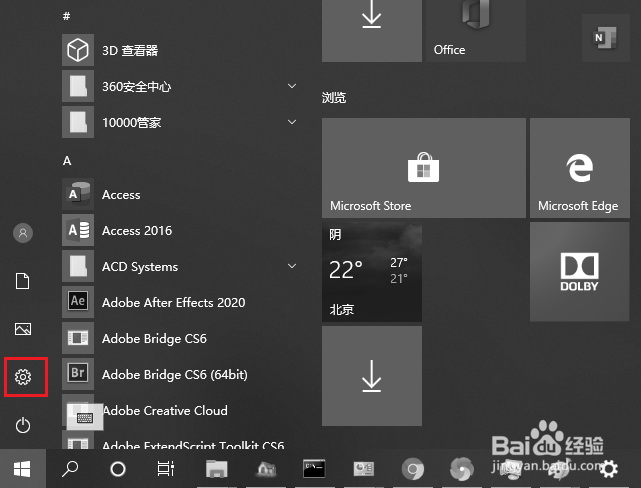Open the OneNote tile
Screen dimensions: 641x488
tap(605, 38)
